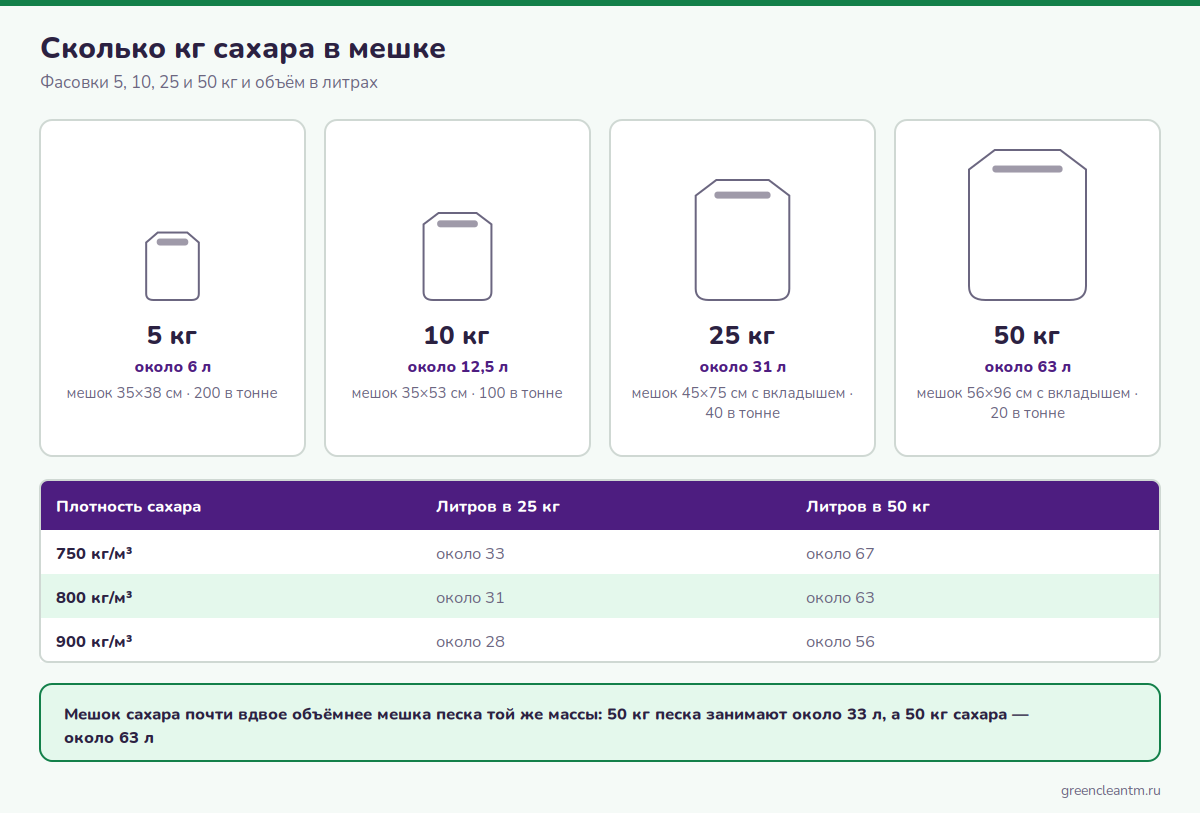Click 'около 31' in the 800 кг/м³ row
Viewport: 1200px width, 813px height.
click(x=470, y=597)
